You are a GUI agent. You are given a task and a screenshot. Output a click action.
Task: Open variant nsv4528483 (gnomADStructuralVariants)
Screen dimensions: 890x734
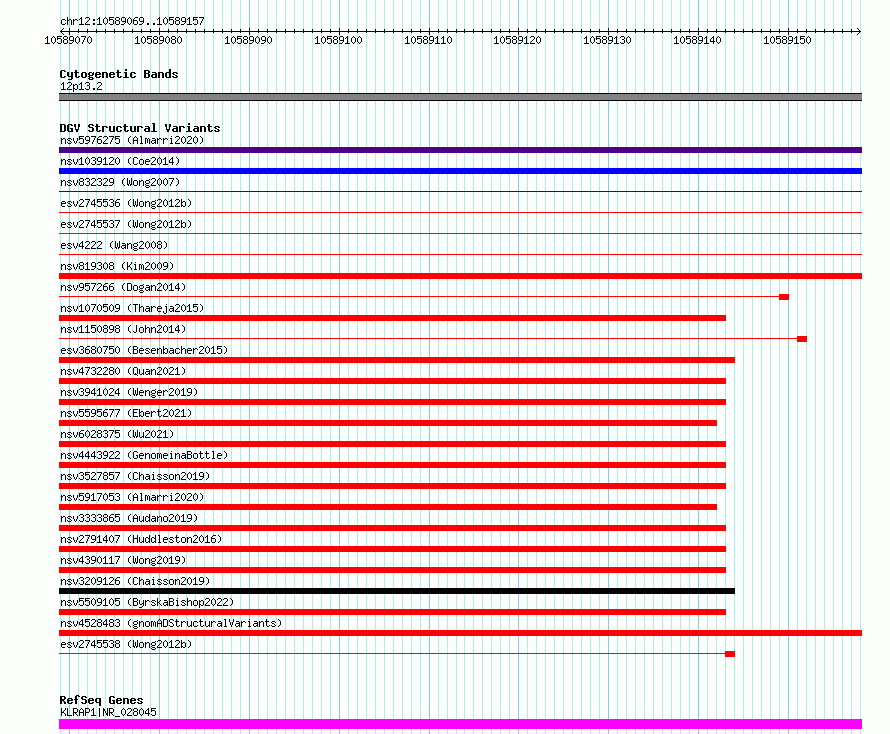point(171,623)
